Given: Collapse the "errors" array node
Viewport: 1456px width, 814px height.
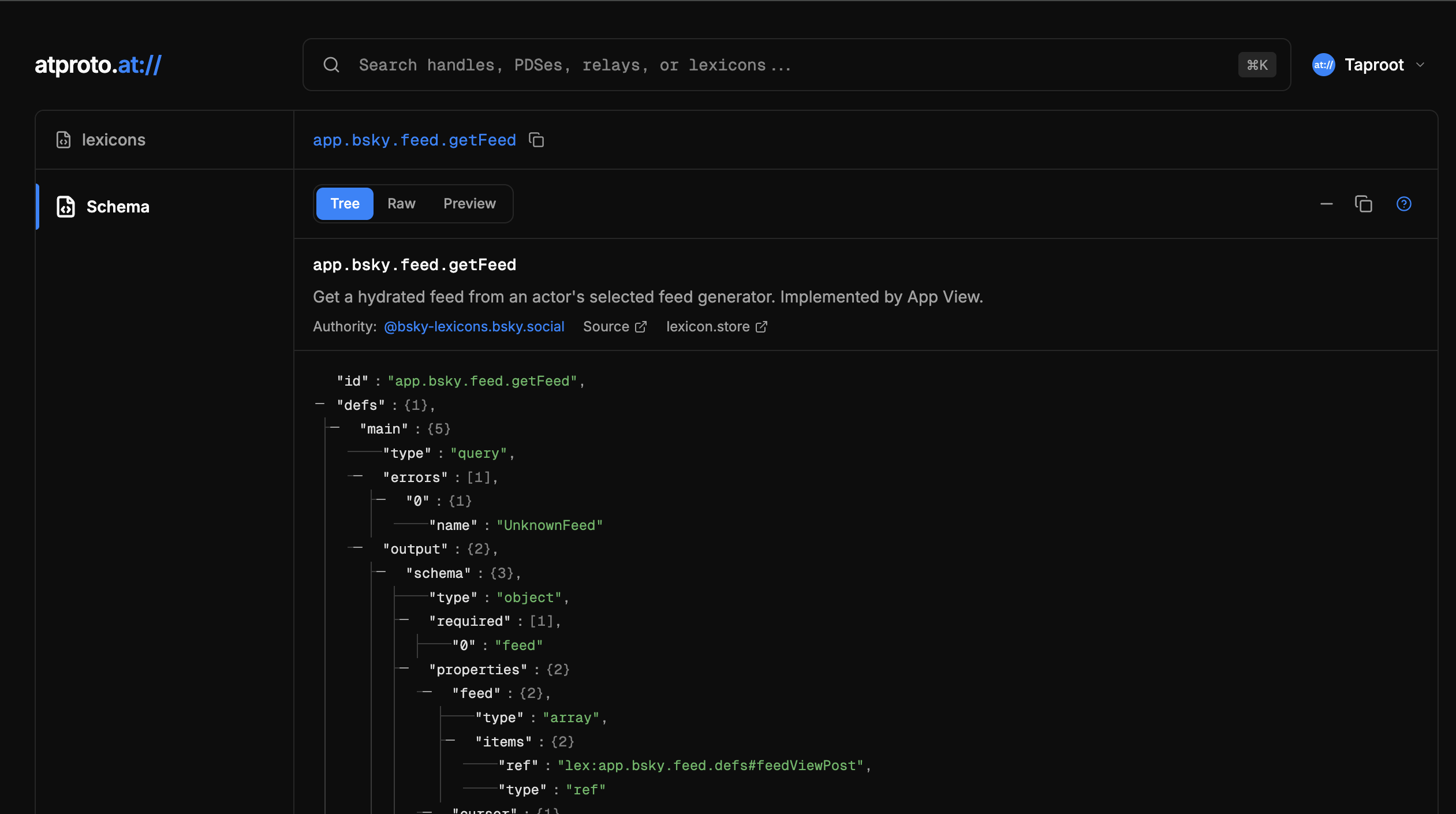Looking at the screenshot, I should (358, 477).
